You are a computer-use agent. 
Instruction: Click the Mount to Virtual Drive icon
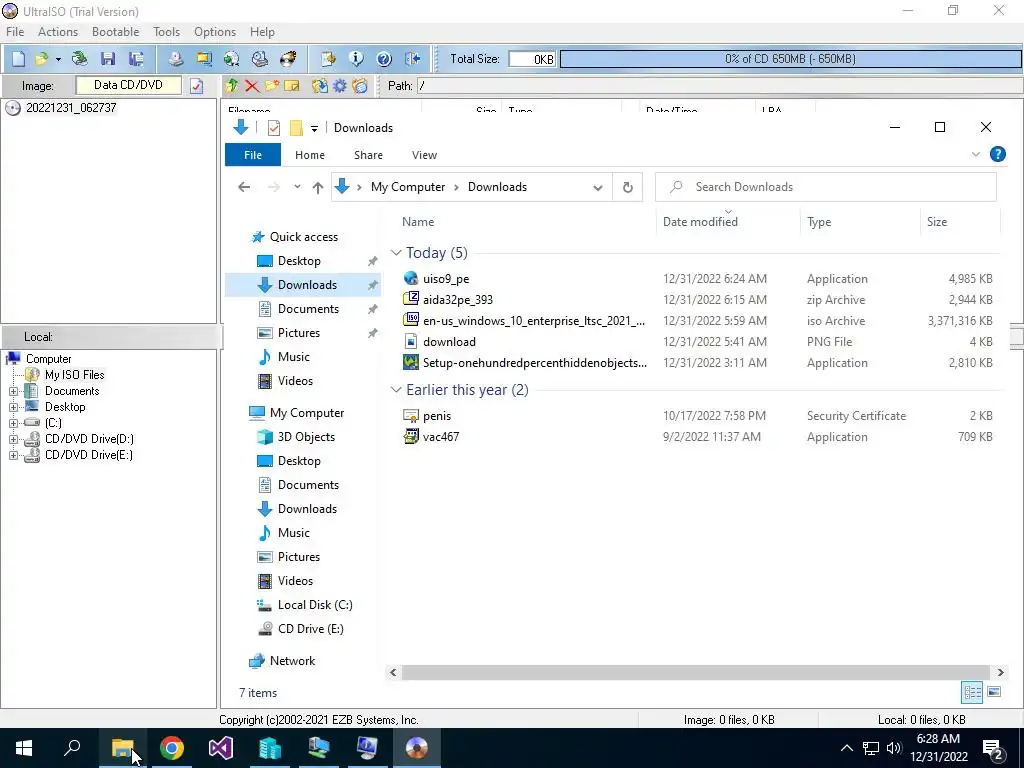(x=260, y=59)
